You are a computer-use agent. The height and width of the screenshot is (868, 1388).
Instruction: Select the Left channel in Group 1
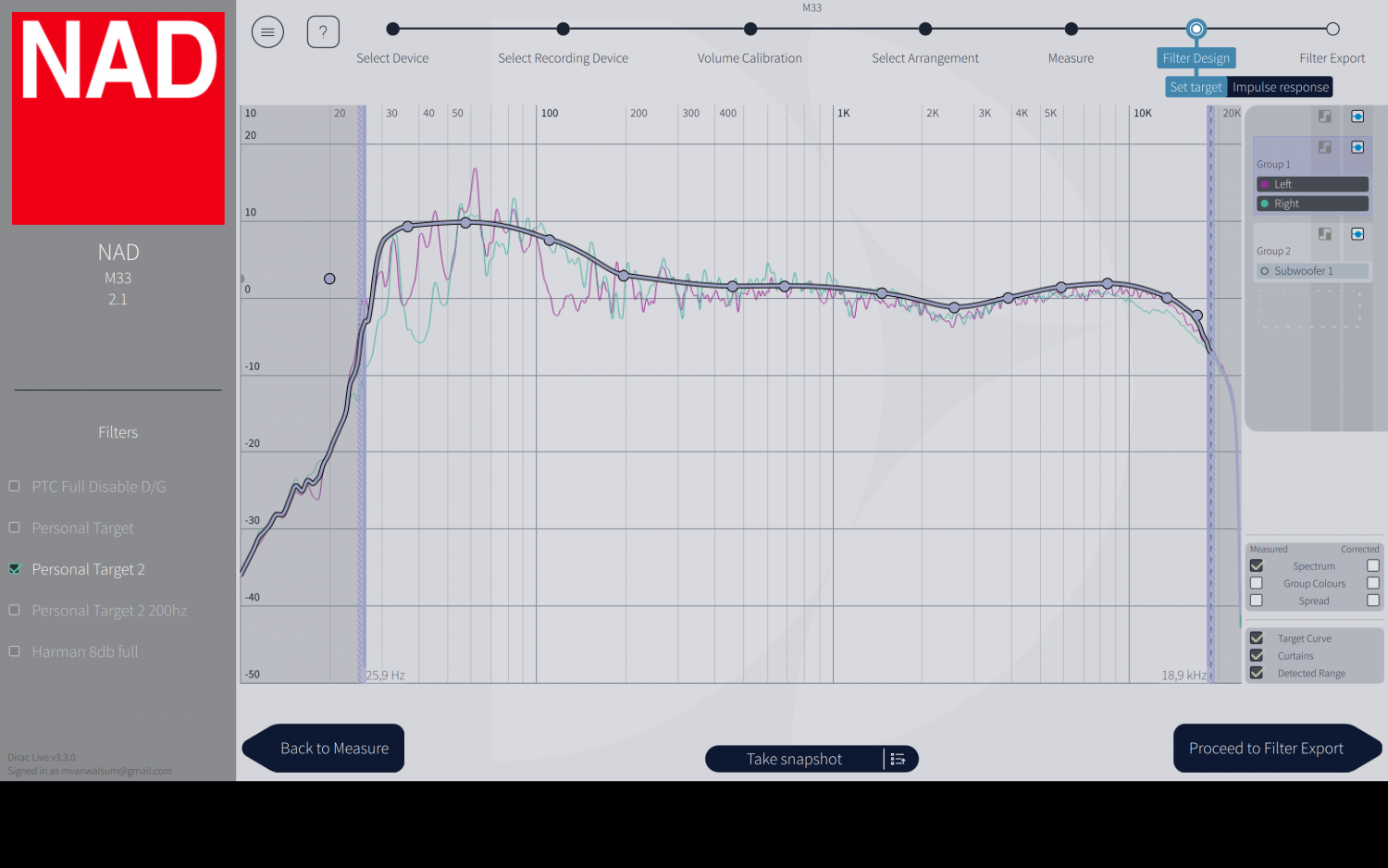(x=1312, y=184)
